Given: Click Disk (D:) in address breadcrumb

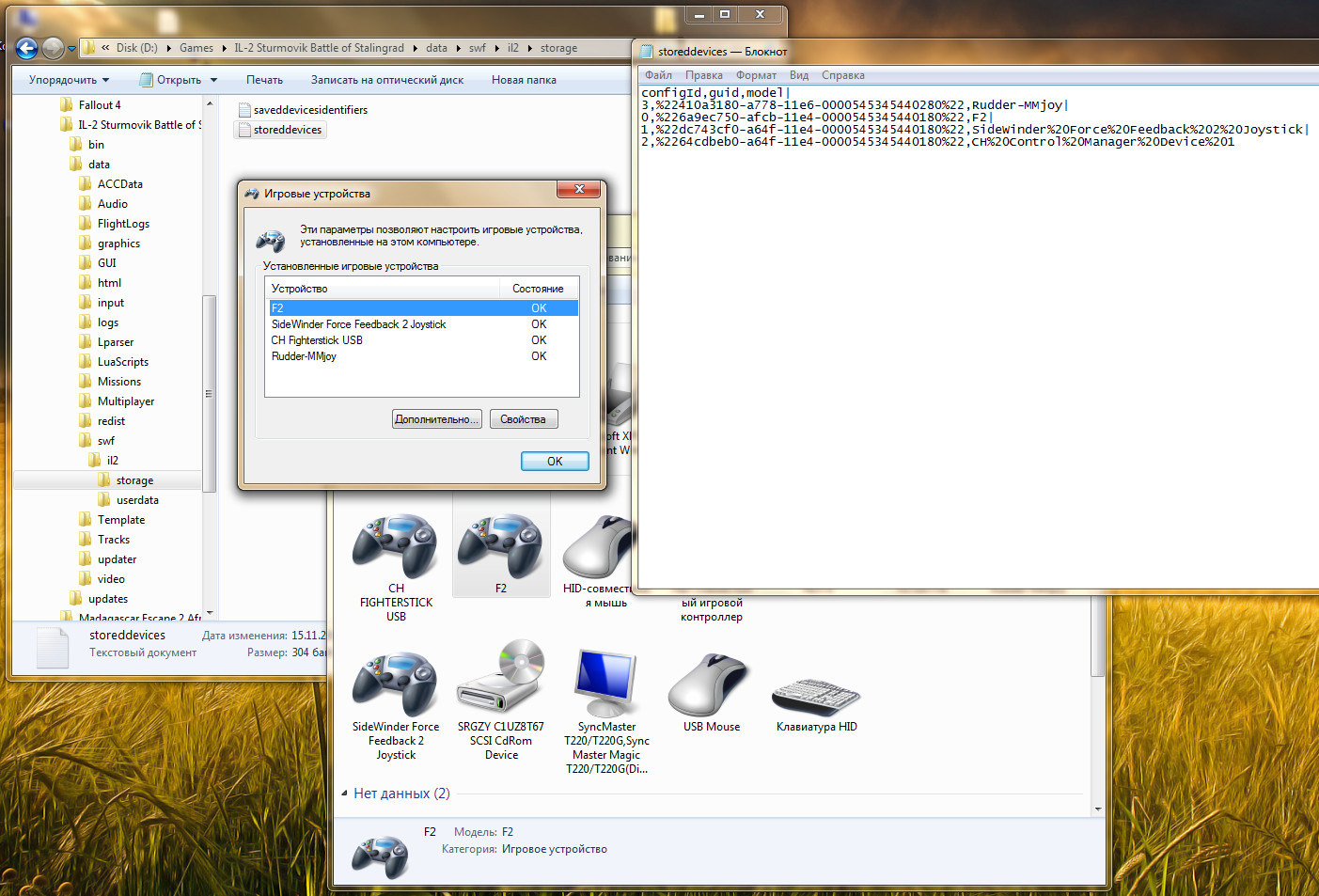Looking at the screenshot, I should (137, 48).
